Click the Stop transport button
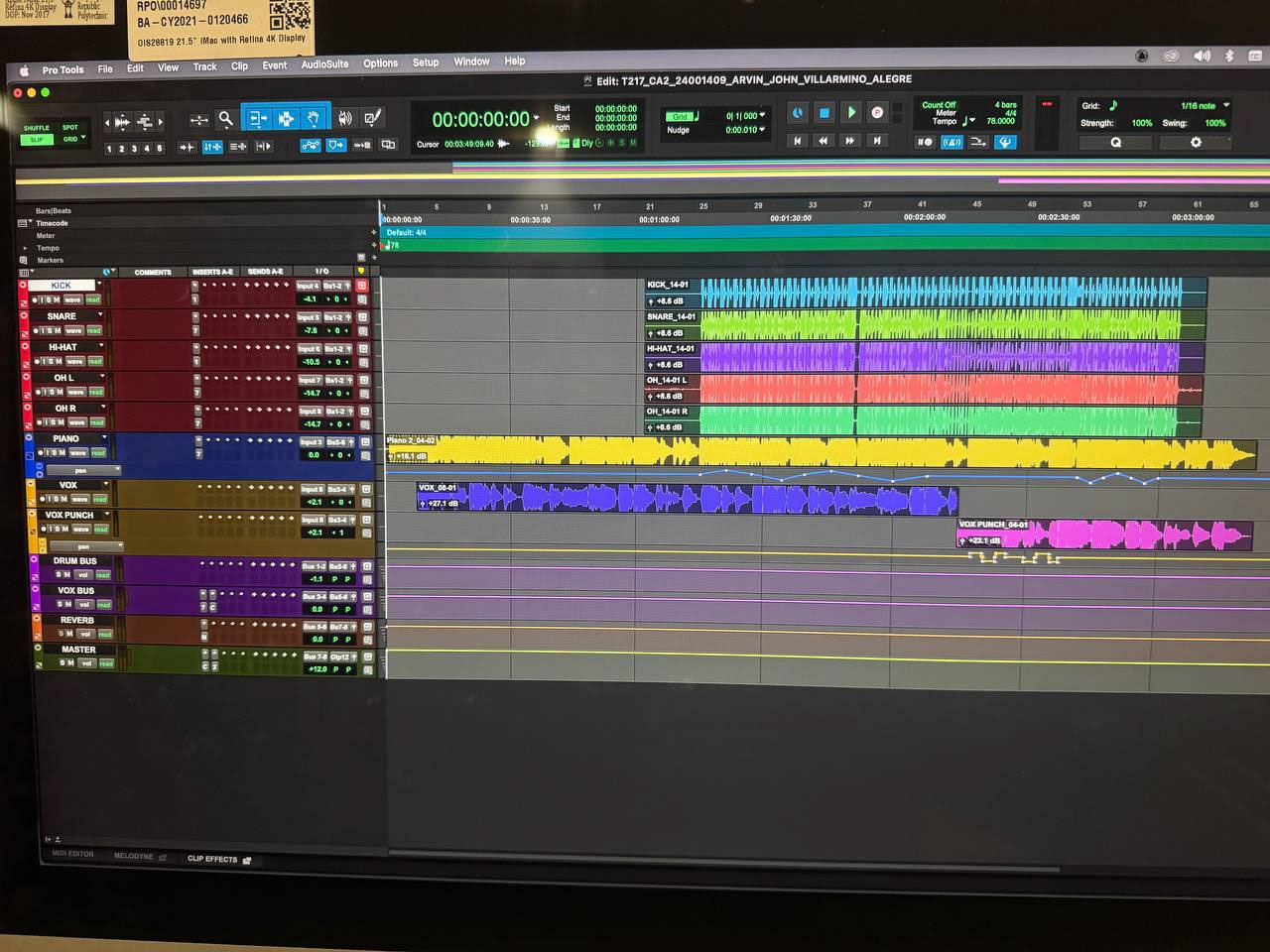 click(x=824, y=113)
